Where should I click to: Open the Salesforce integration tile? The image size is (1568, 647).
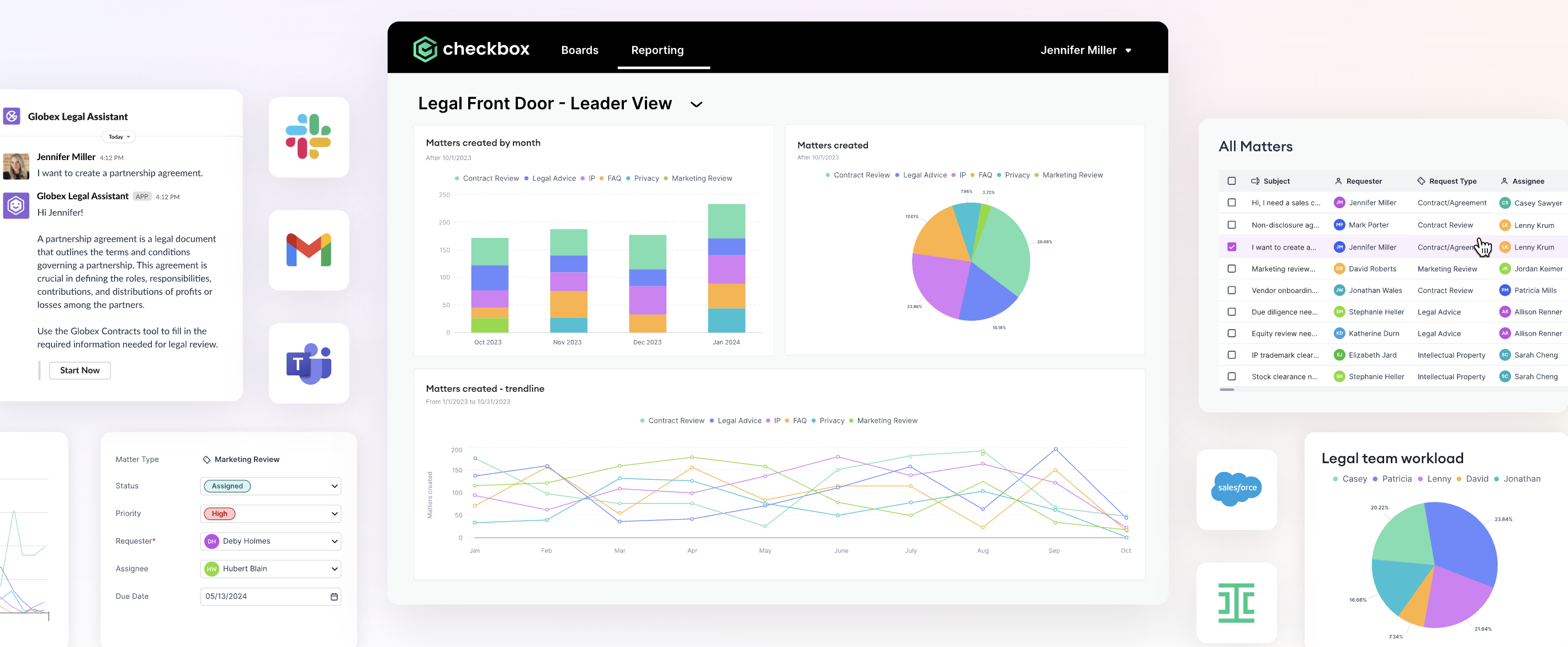click(1236, 487)
